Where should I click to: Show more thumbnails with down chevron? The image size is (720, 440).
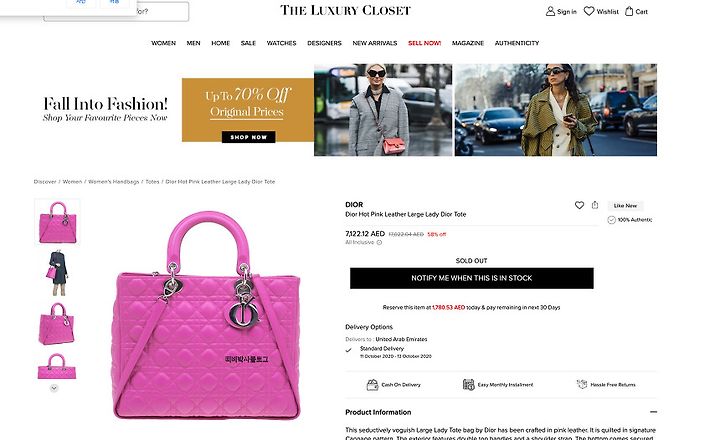(x=54, y=389)
